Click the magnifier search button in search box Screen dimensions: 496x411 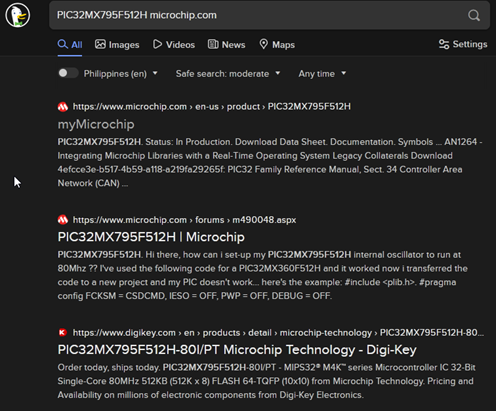pos(474,15)
